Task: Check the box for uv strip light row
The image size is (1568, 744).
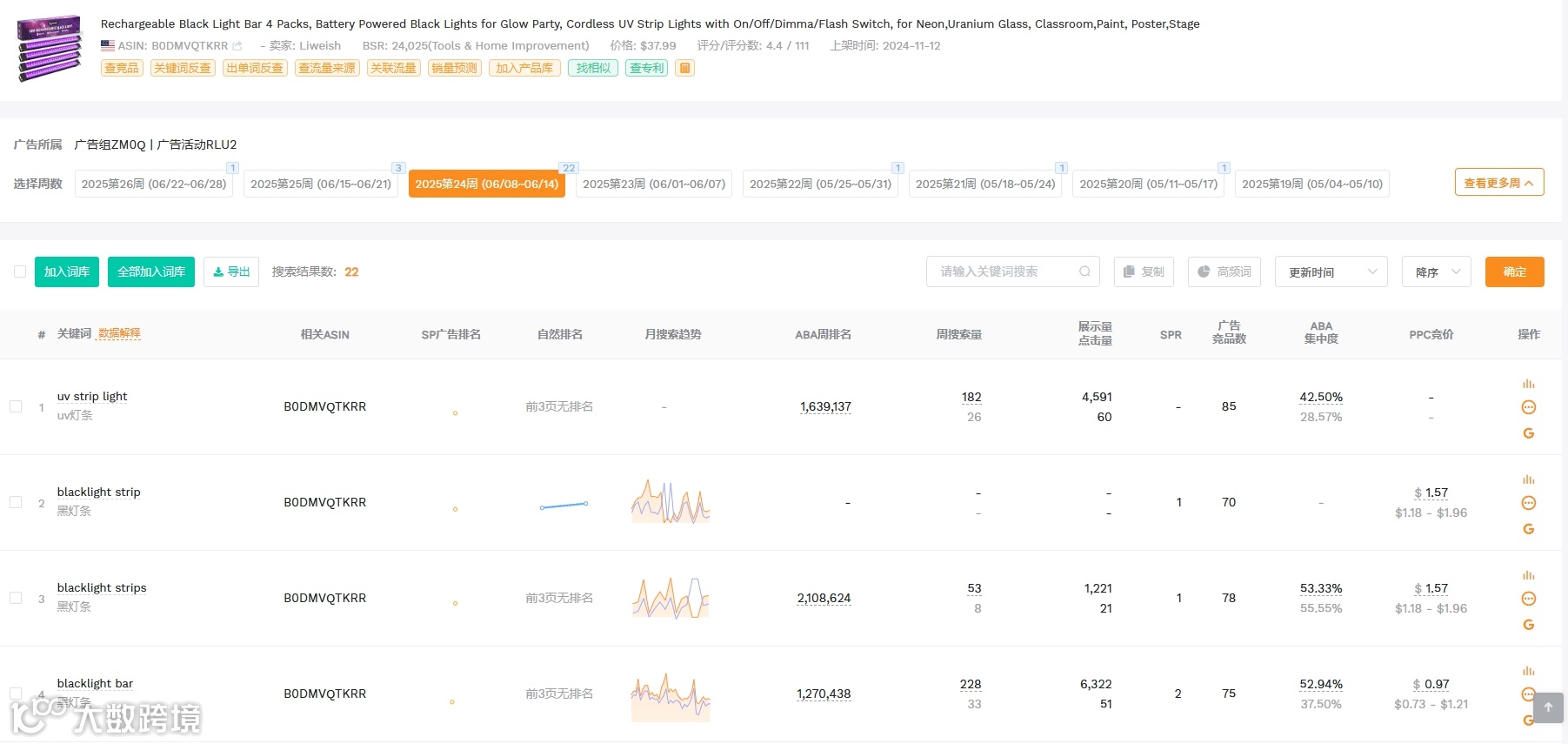Action: pos(16,406)
